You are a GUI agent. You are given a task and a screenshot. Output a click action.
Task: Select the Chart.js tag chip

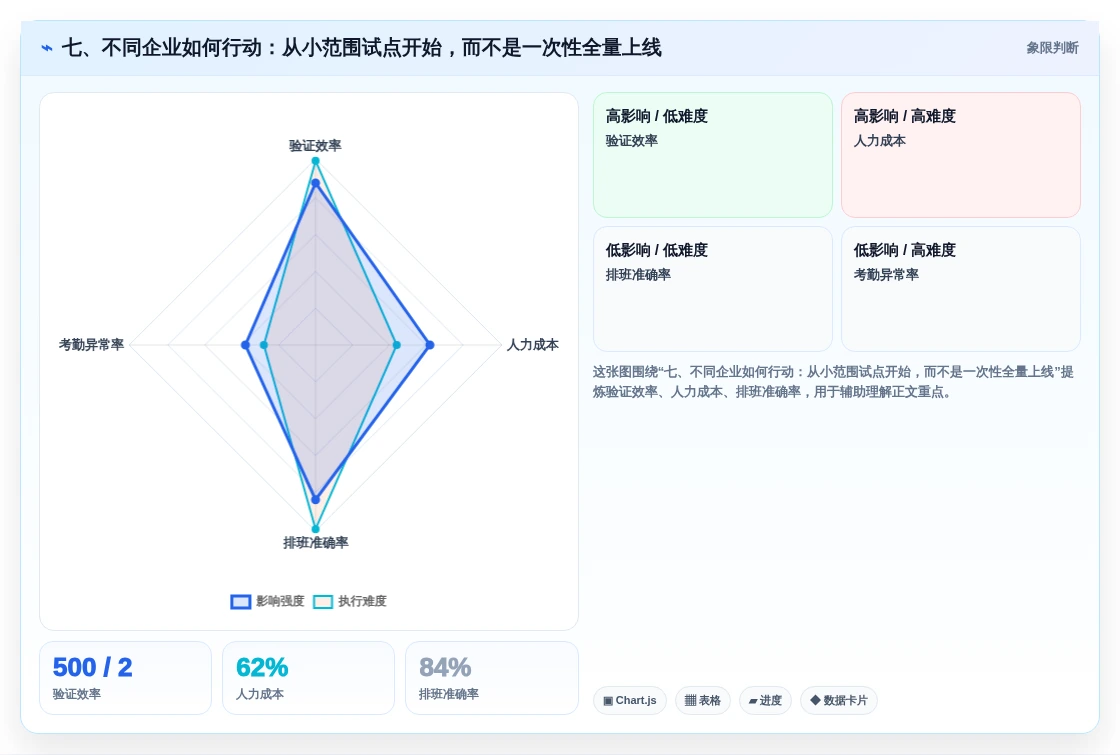pyautogui.click(x=630, y=700)
